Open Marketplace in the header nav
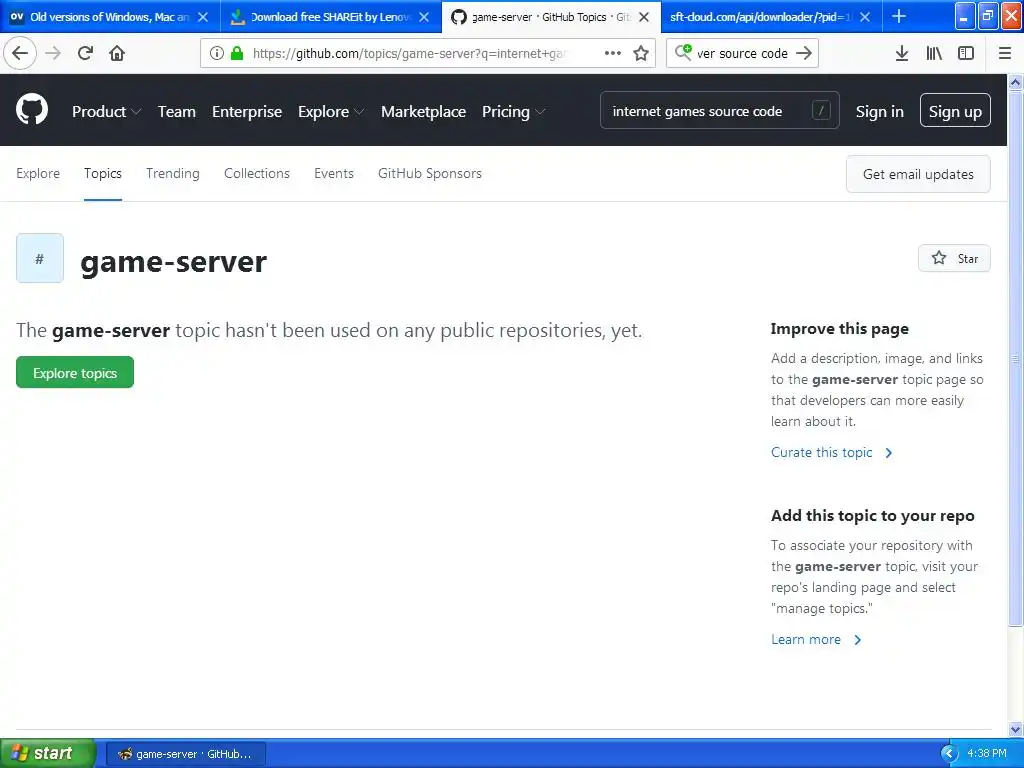Viewport: 1024px width, 768px height. [423, 112]
